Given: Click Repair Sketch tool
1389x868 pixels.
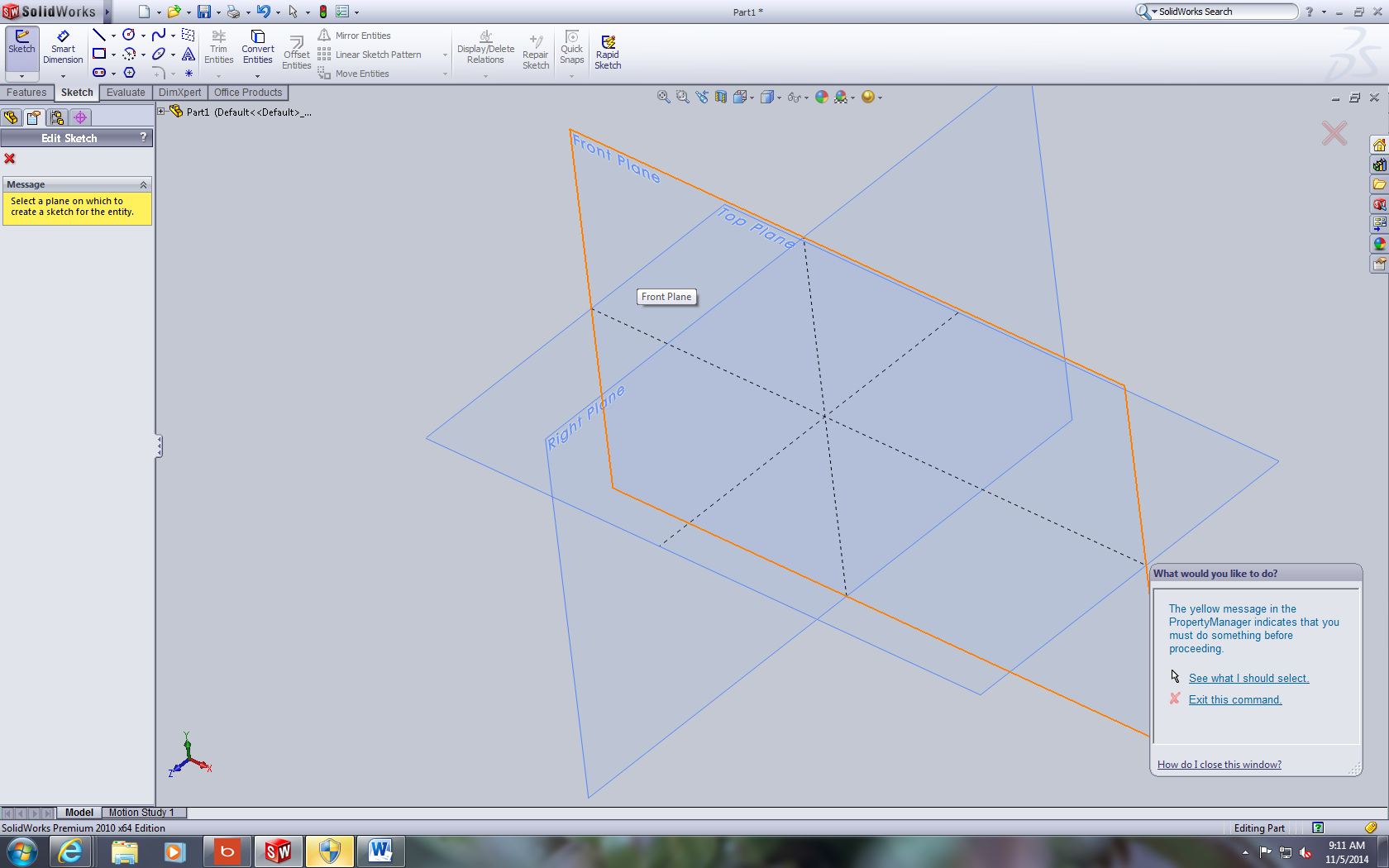Looking at the screenshot, I should pyautogui.click(x=536, y=53).
